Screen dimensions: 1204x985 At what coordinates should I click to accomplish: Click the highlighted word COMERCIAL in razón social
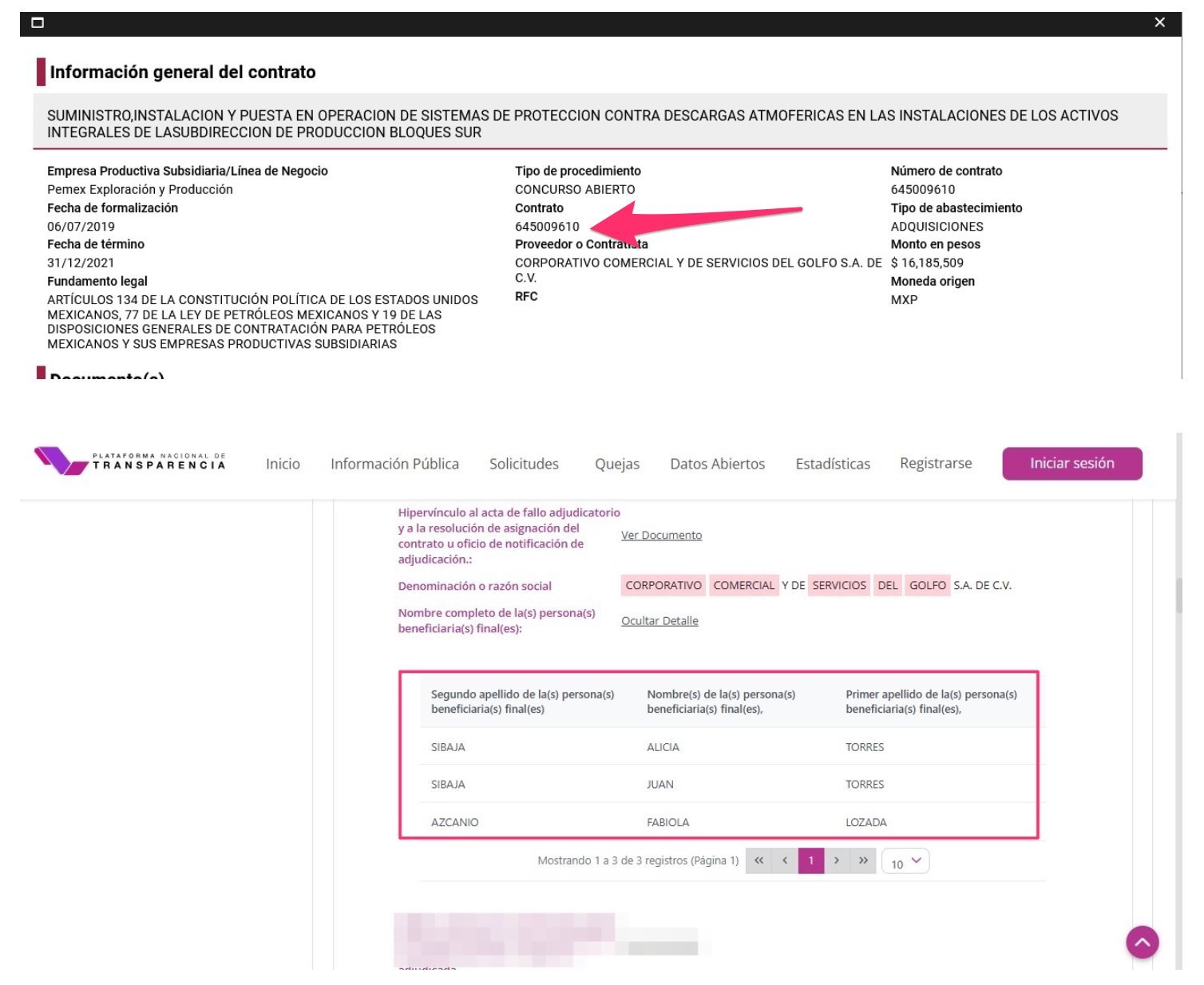pos(744,585)
